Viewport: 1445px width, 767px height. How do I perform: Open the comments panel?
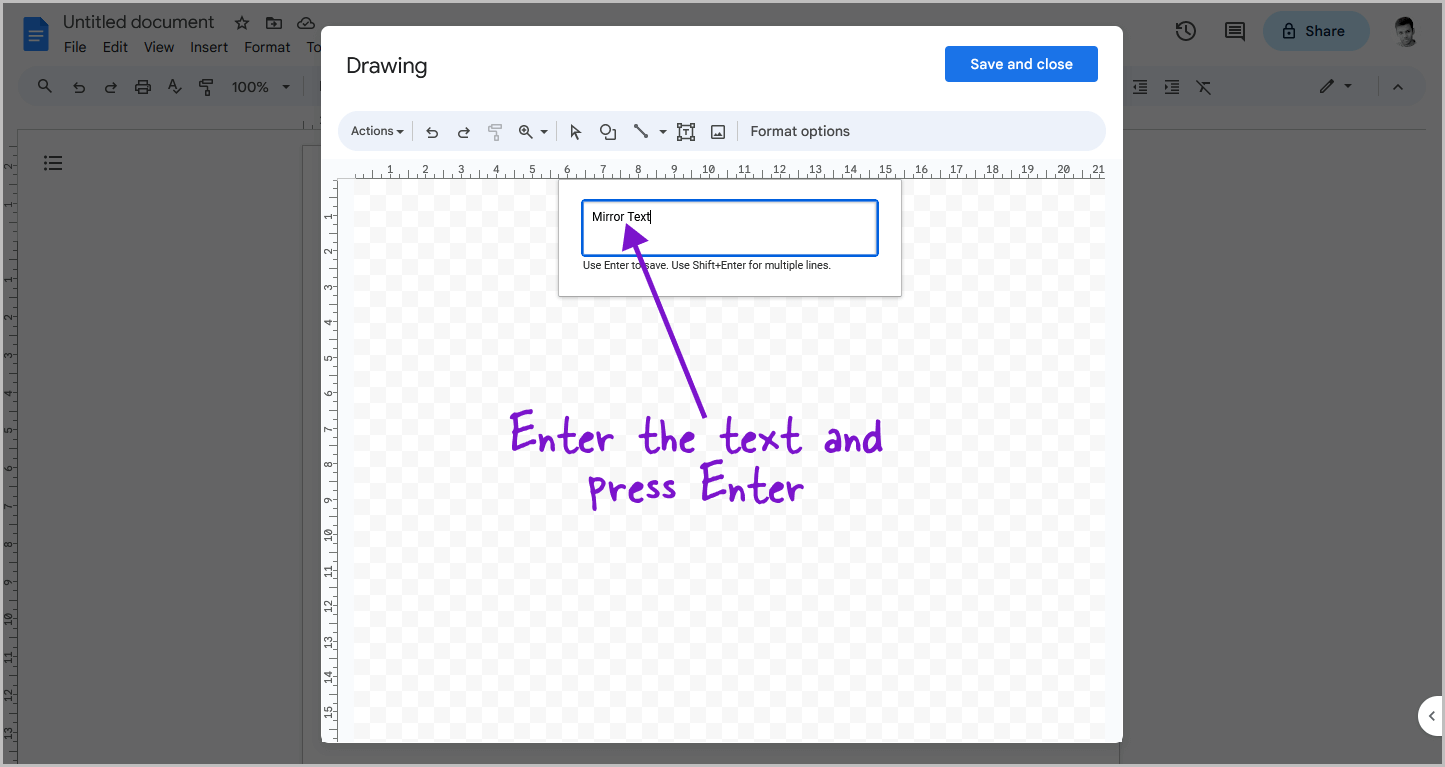pos(1233,31)
